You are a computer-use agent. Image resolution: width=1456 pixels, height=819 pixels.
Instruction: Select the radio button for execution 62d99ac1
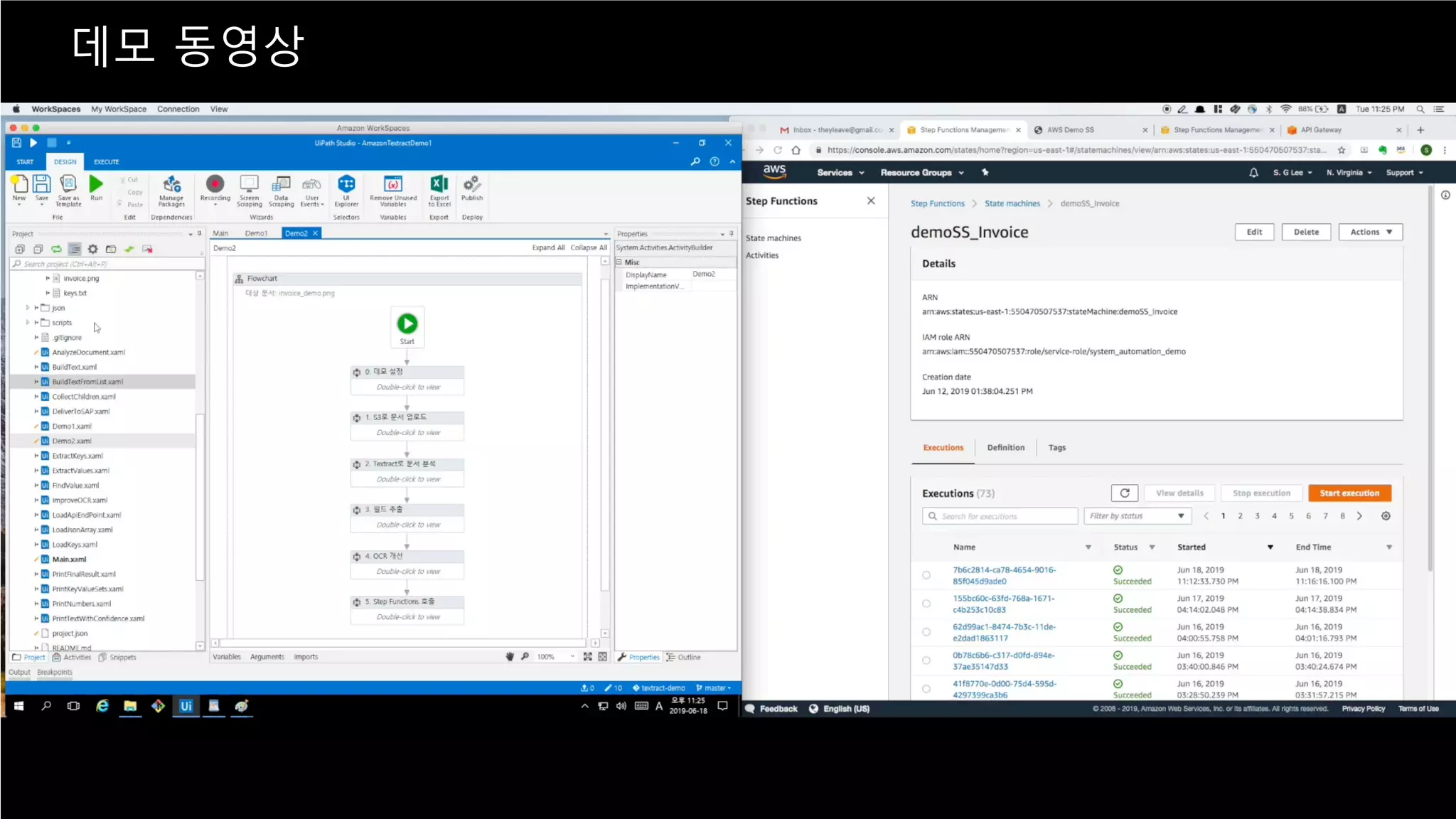926,632
